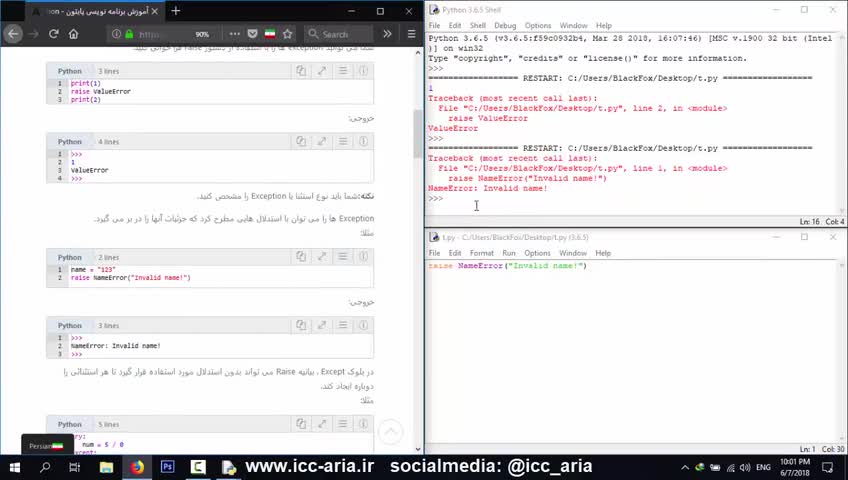Bookmark this page with the star
This screenshot has height=480, width=848.
point(288,34)
